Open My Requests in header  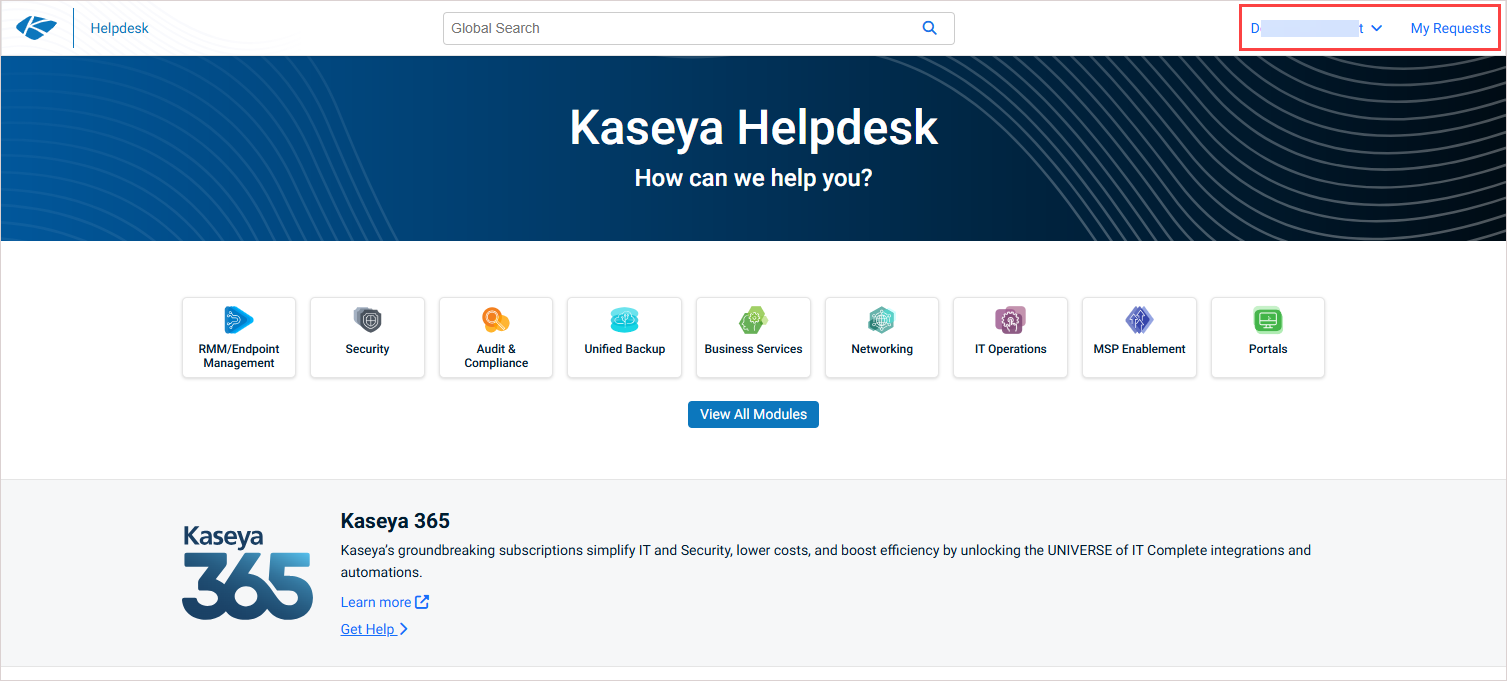tap(1450, 28)
